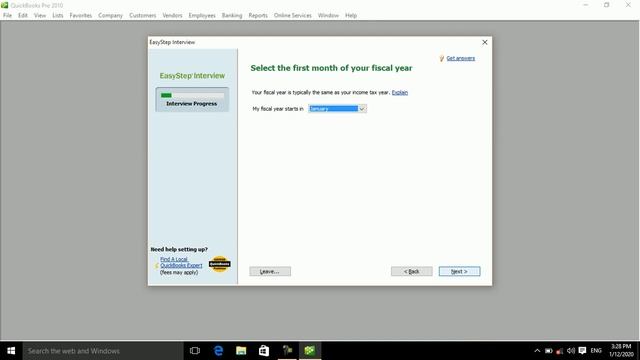
Task: Click the QuickBooks certified badge icon
Action: coord(220,264)
